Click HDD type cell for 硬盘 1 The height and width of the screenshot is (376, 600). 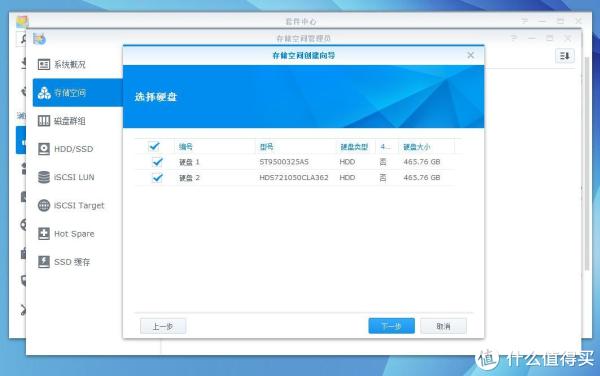tap(347, 162)
